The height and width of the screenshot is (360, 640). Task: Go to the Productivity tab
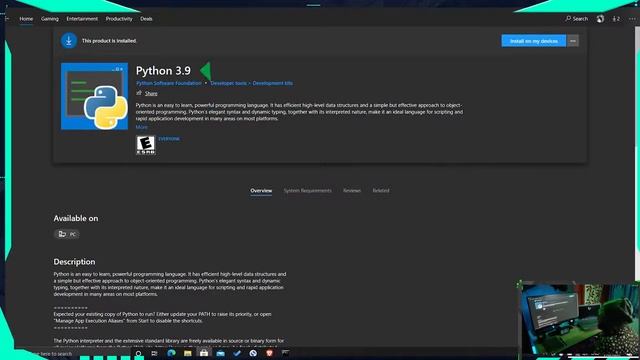(x=119, y=19)
